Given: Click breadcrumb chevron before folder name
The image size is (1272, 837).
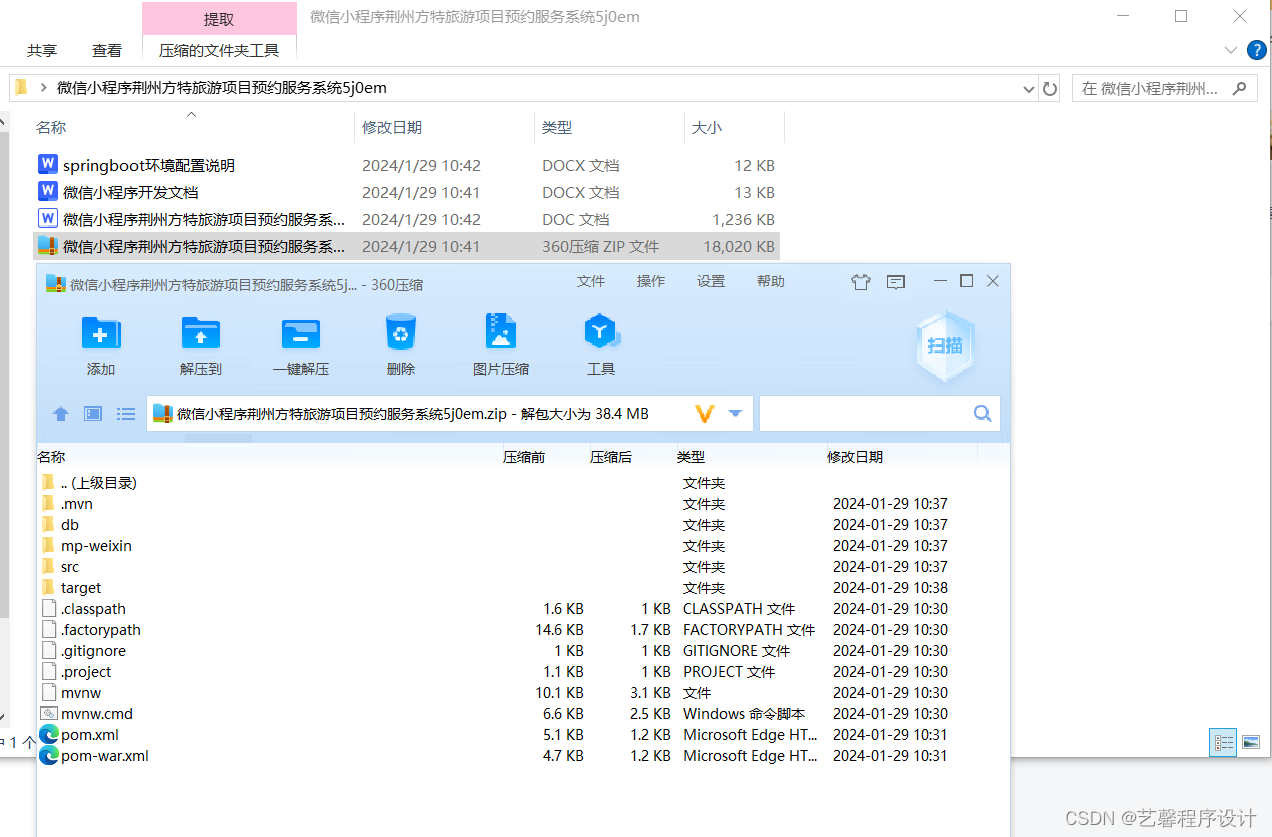Looking at the screenshot, I should pos(43,88).
